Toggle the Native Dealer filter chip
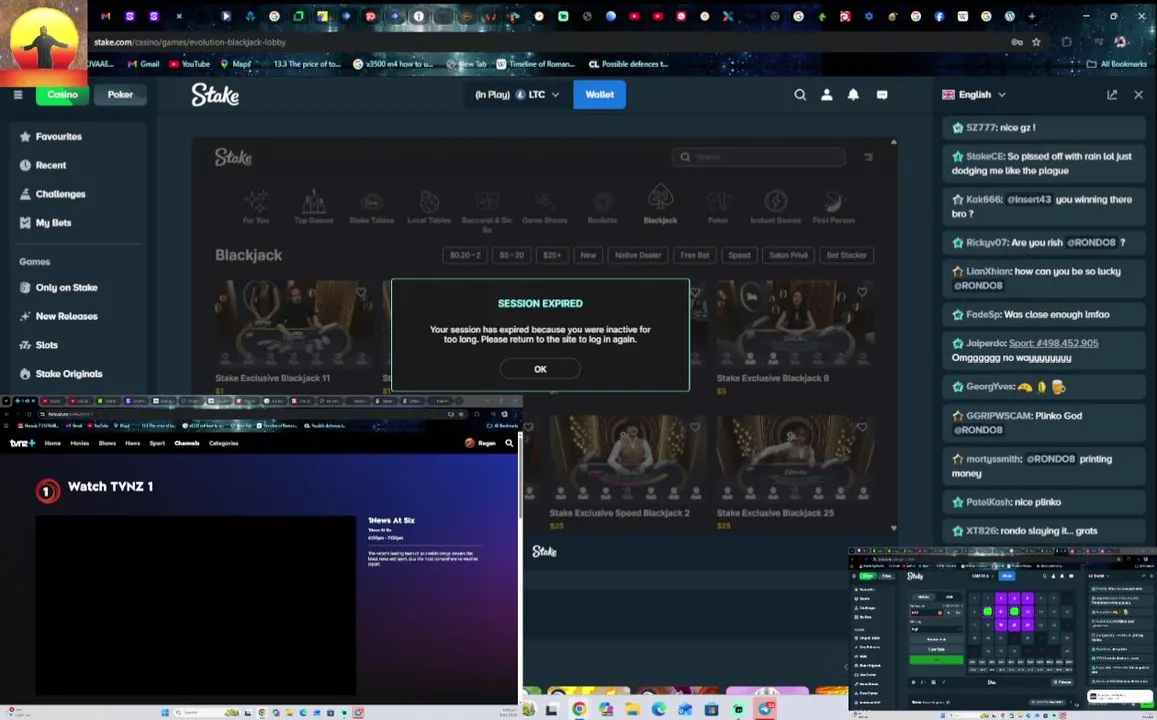The height and width of the screenshot is (720, 1157). point(638,255)
